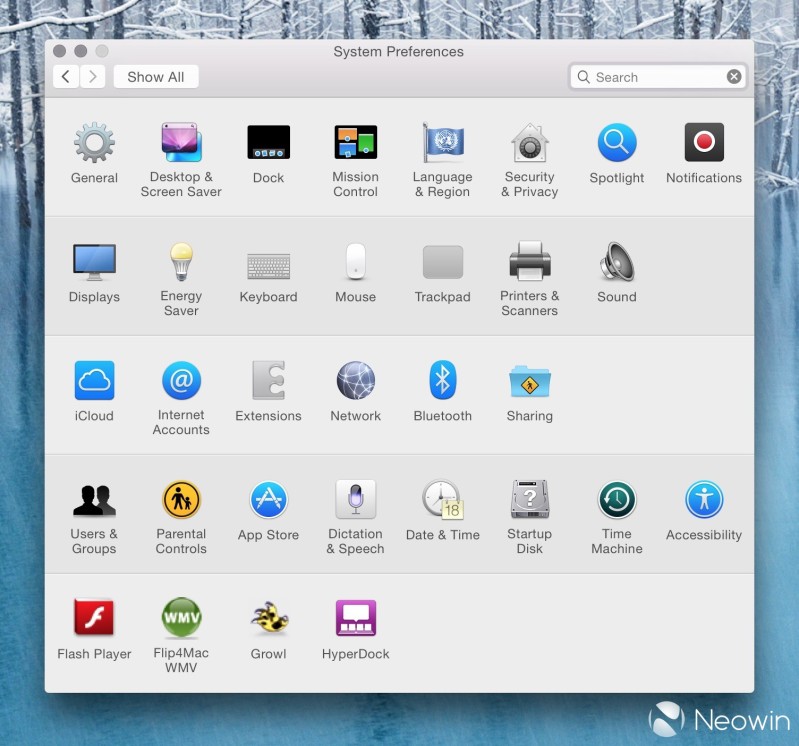
Task: Open iCloud preferences
Action: click(94, 381)
